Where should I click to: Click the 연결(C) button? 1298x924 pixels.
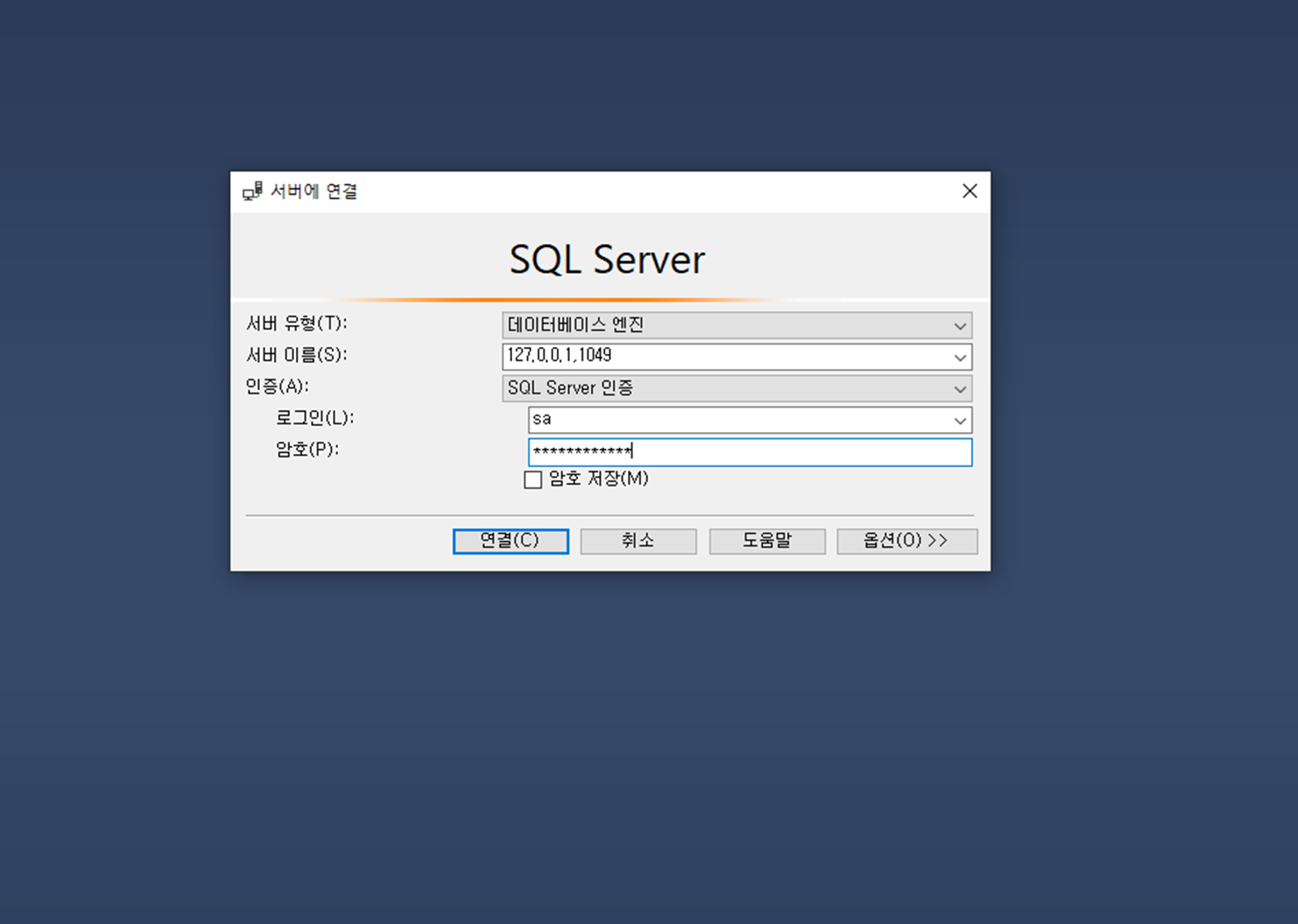(510, 541)
